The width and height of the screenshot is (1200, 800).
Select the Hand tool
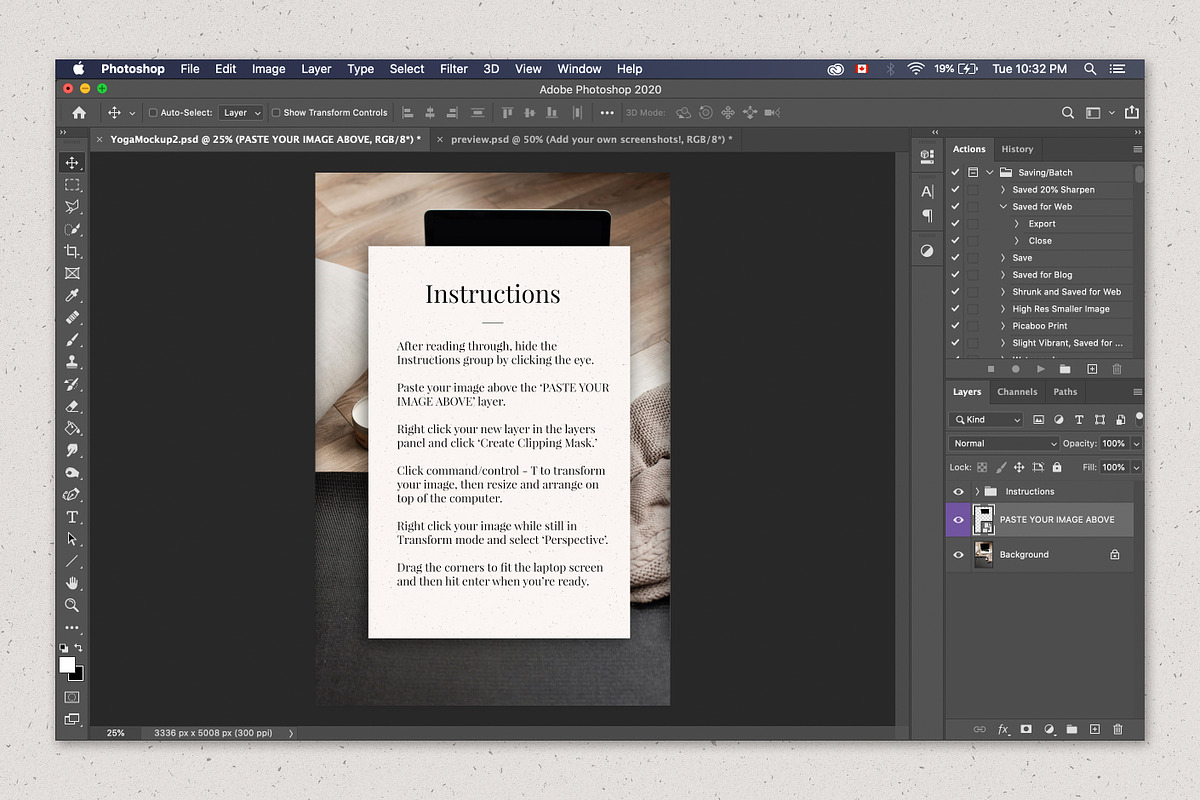(x=72, y=583)
